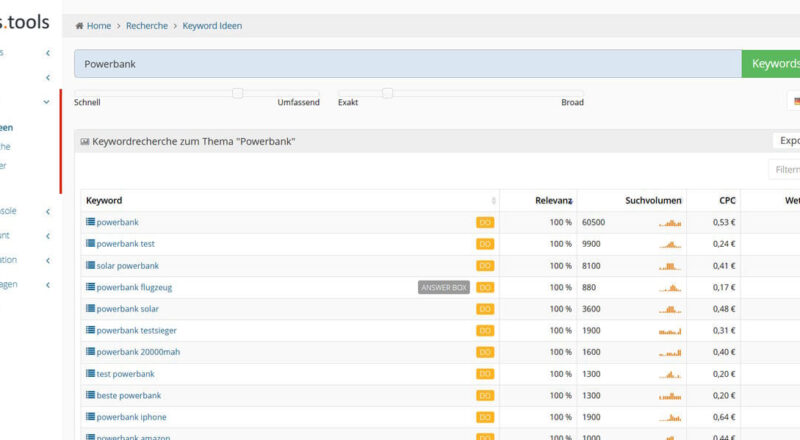The width and height of the screenshot is (800, 440).
Task: Expand the sidebar item ending in 'tion'
Action: click(48, 260)
